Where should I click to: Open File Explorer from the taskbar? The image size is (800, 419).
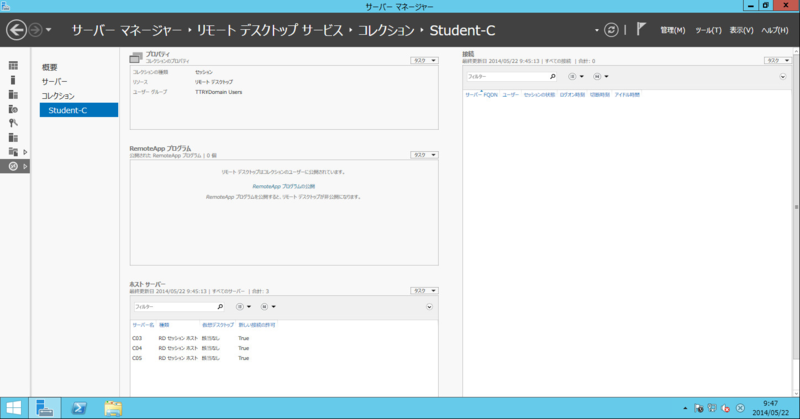113,408
